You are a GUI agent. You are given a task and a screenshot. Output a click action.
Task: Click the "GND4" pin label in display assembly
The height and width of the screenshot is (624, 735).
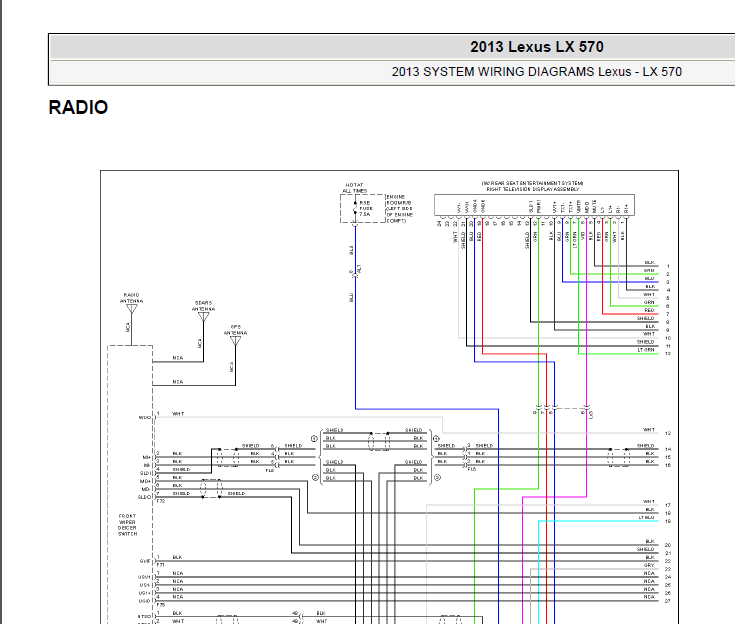pyautogui.click(x=475, y=206)
